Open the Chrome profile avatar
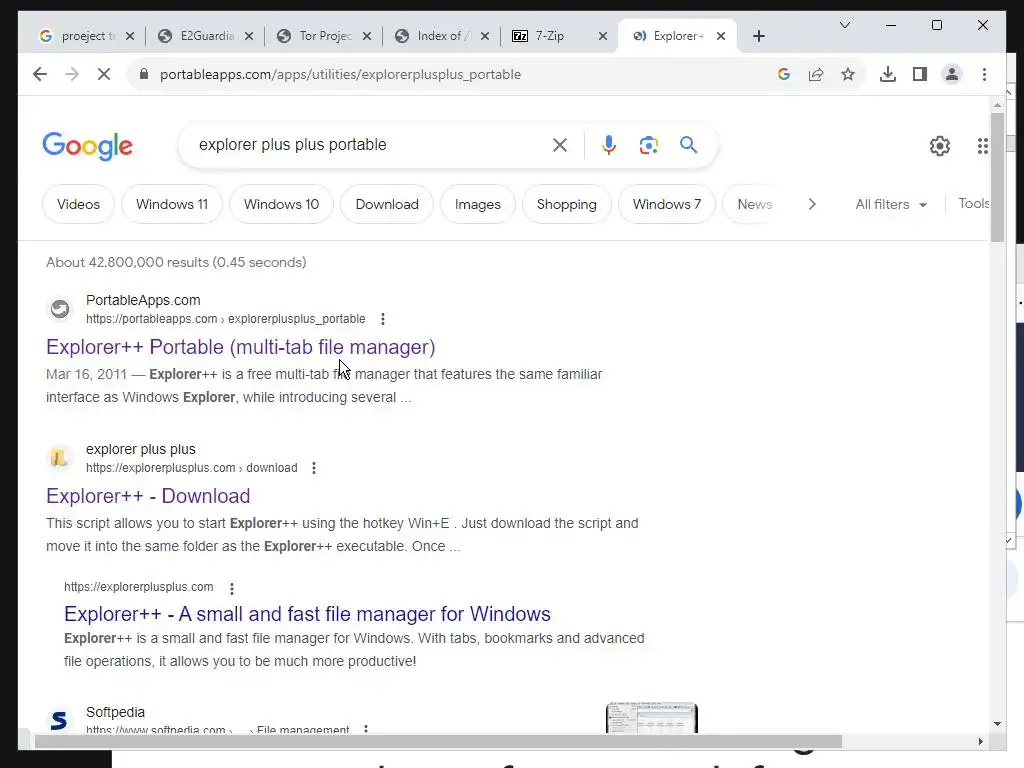 click(x=952, y=74)
